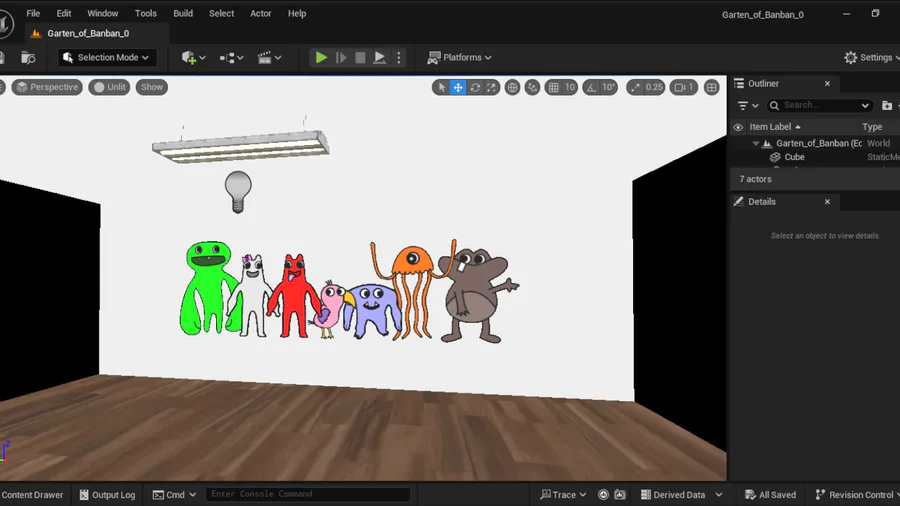Open the quick add content dropdown

pos(193,57)
